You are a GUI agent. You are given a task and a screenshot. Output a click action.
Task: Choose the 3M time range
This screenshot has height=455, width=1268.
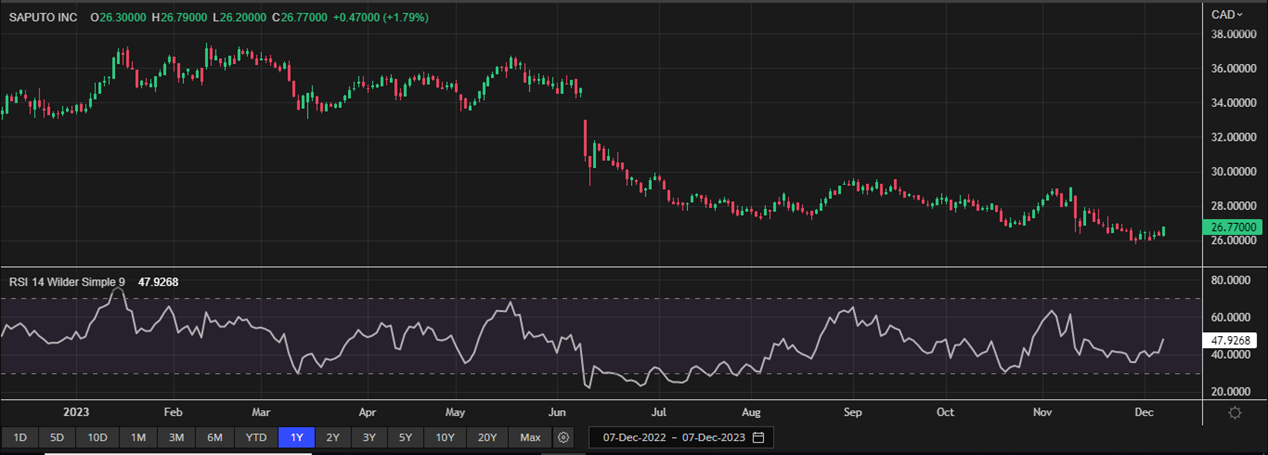[175, 437]
